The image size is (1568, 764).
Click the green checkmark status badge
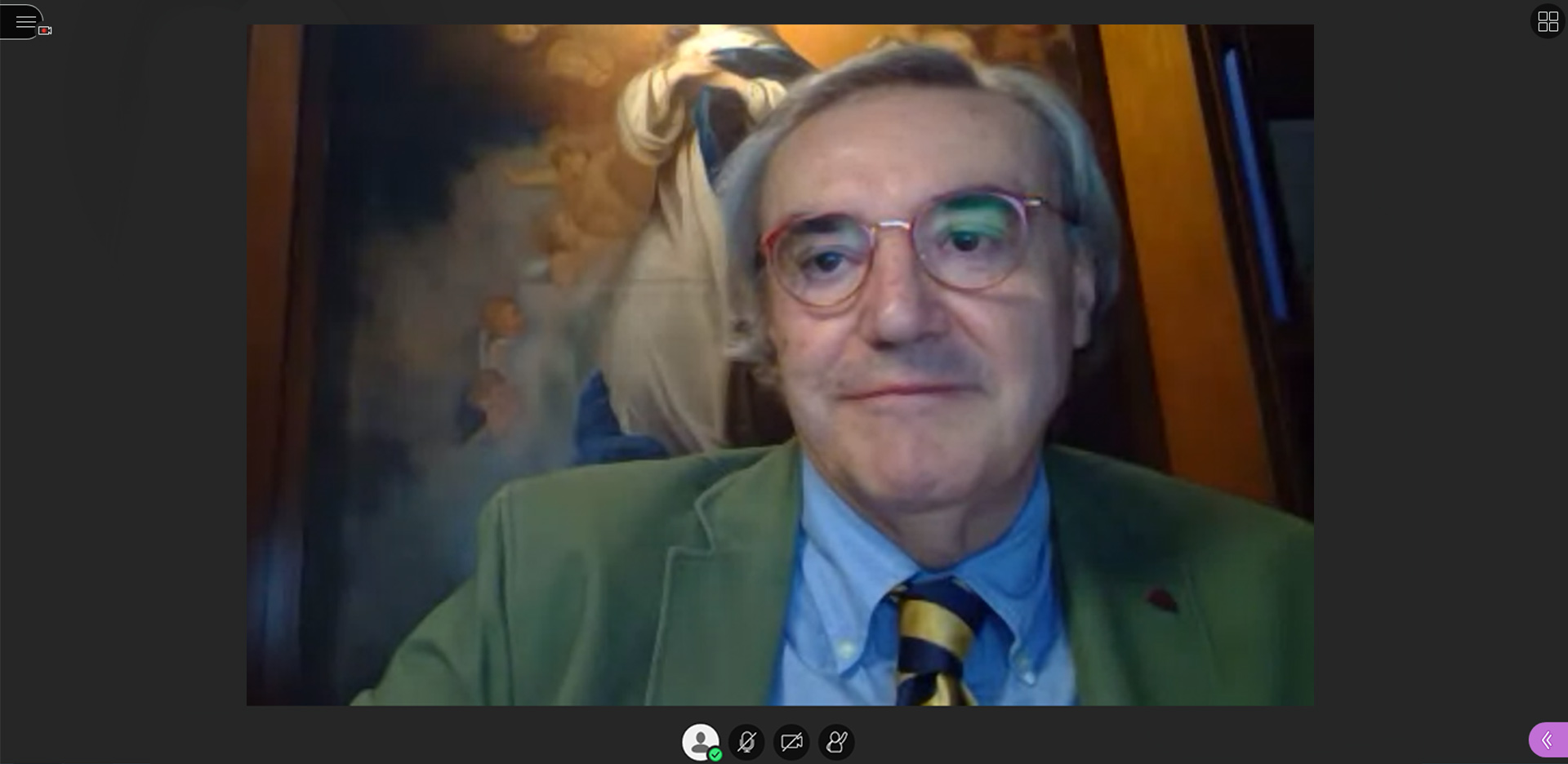pos(715,755)
